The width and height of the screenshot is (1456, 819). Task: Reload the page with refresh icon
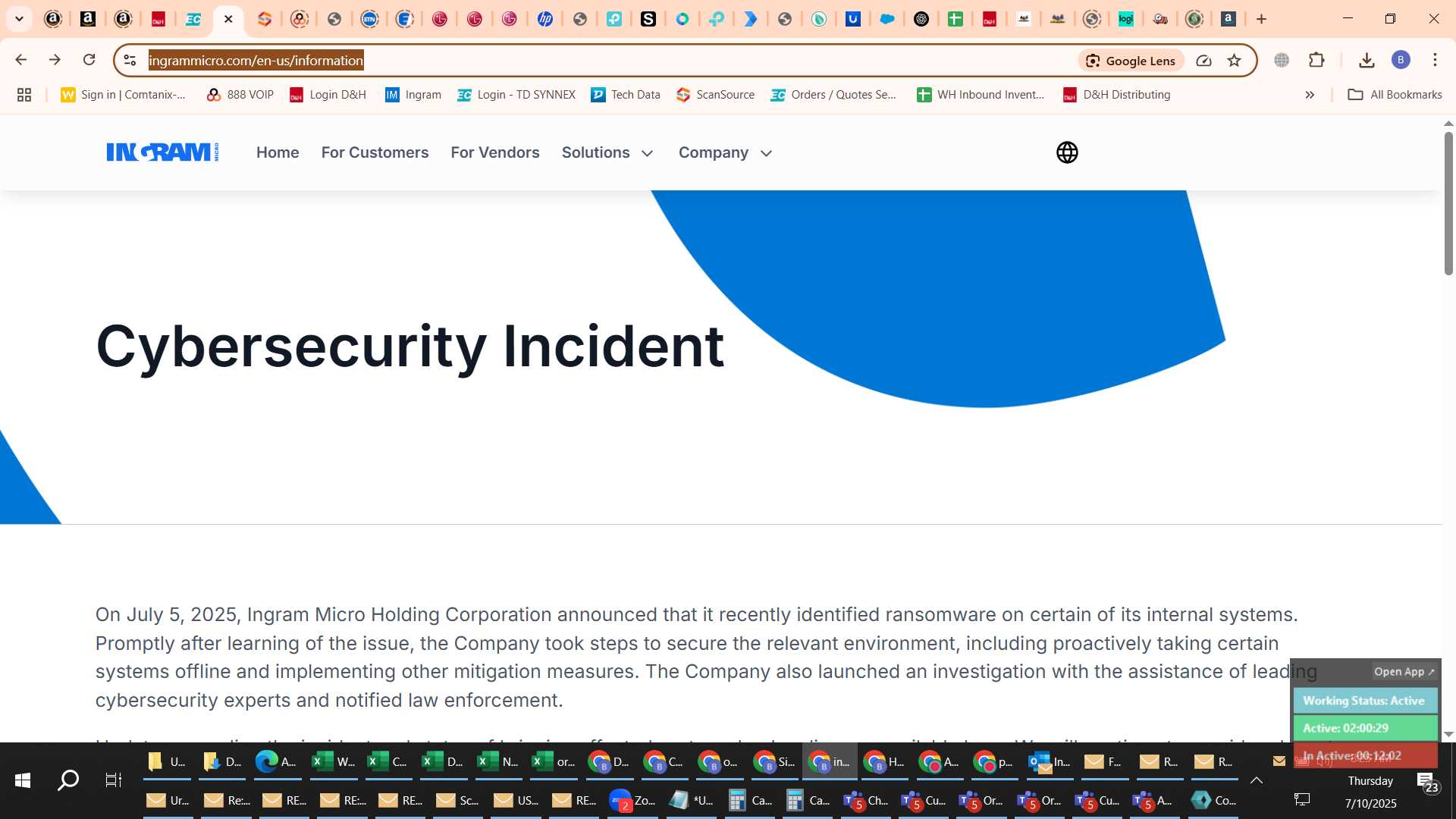click(x=89, y=60)
